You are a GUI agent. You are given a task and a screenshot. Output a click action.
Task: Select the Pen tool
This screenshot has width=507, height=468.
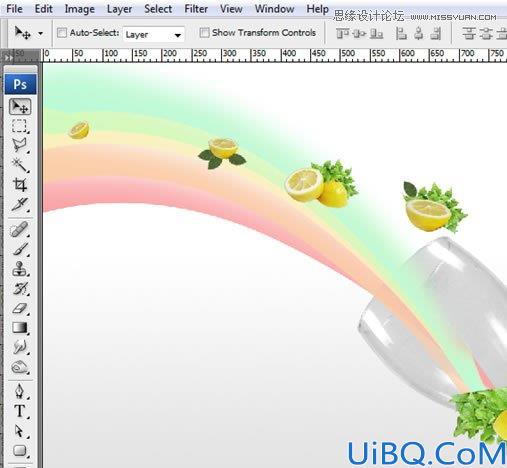(x=19, y=391)
